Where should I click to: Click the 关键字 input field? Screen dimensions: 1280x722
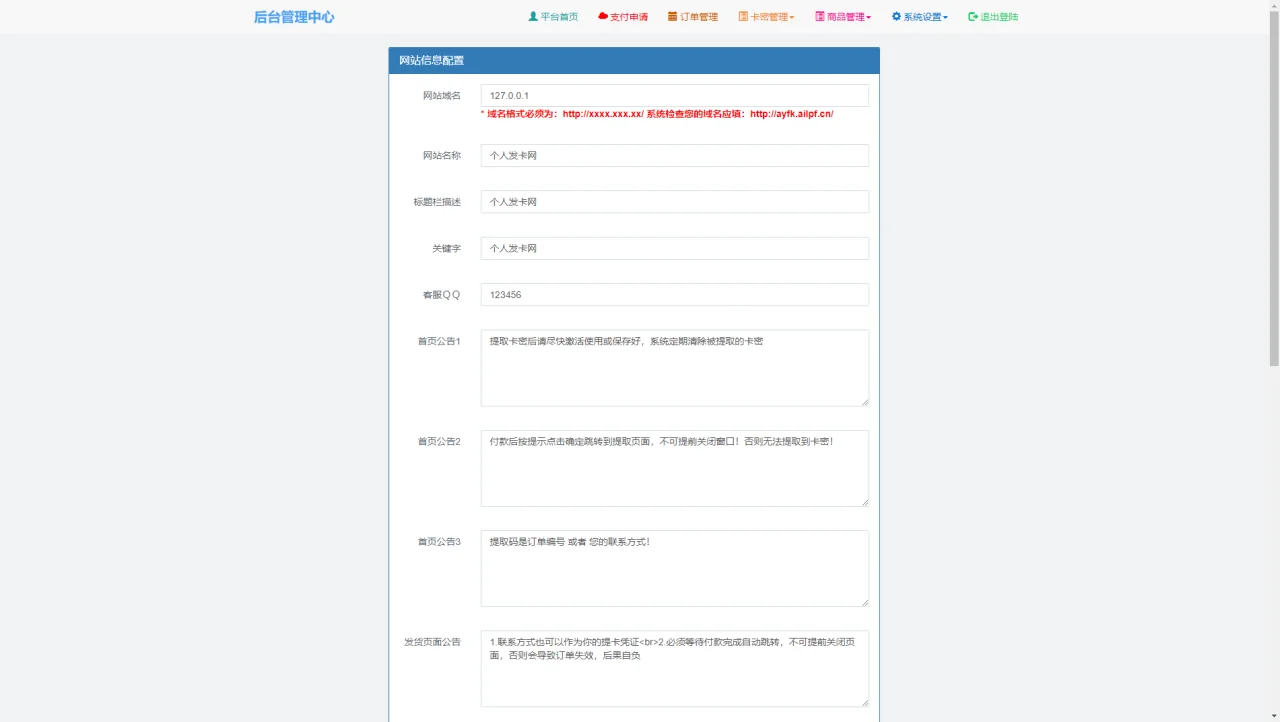(674, 248)
